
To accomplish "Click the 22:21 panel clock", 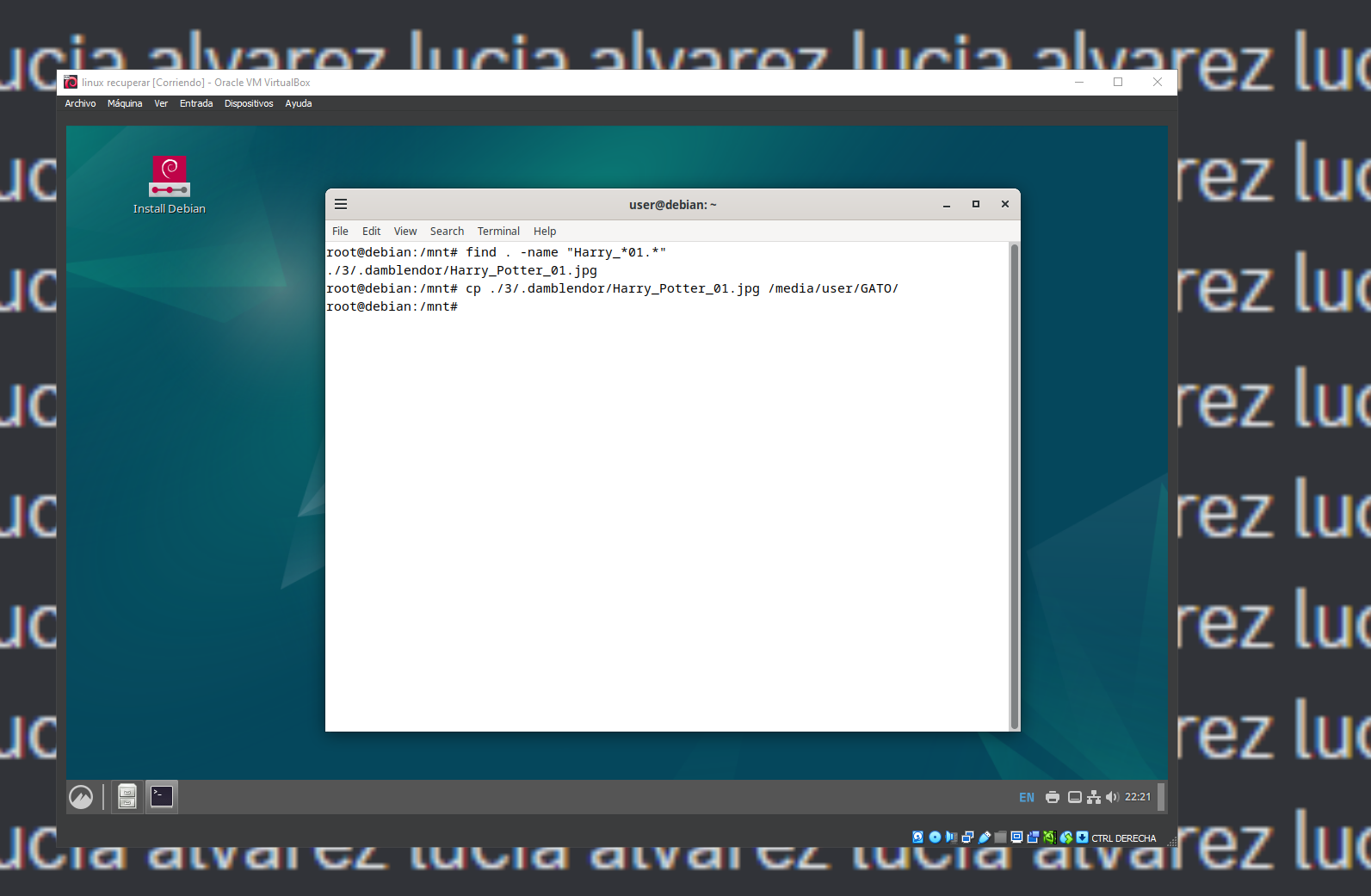I will tap(1138, 797).
